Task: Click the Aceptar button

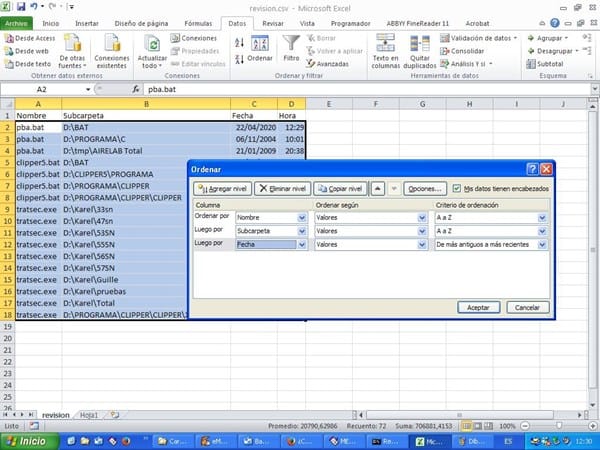Action: click(x=478, y=307)
